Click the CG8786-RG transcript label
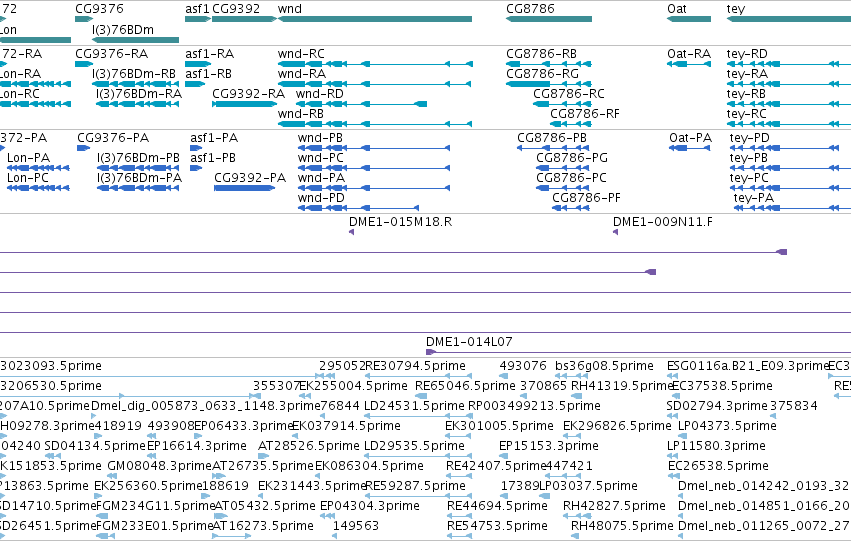The height and width of the screenshot is (541, 851). pos(542,74)
